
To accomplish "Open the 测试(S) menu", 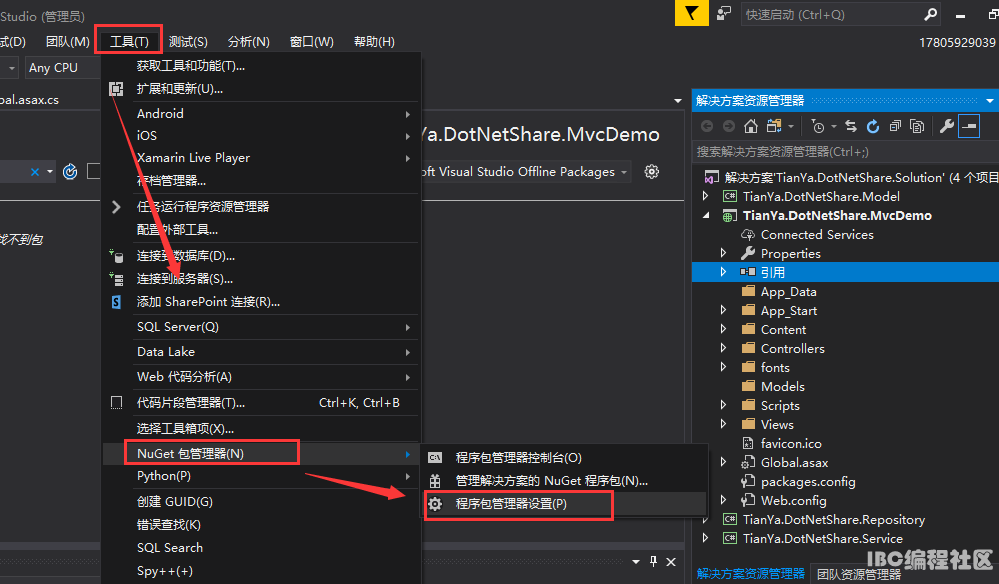I will point(188,41).
